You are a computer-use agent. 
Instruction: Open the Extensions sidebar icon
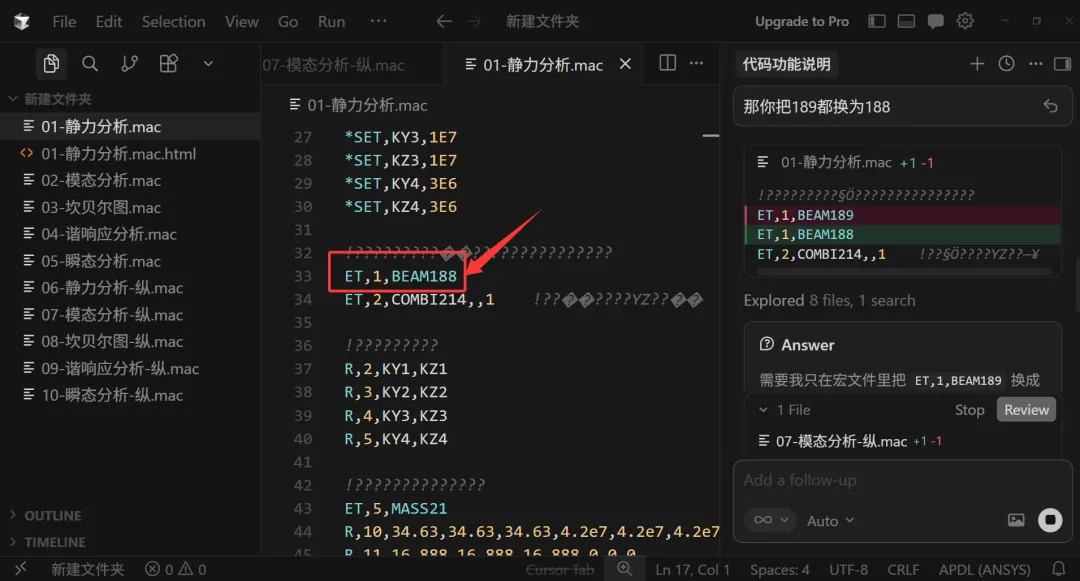(169, 64)
